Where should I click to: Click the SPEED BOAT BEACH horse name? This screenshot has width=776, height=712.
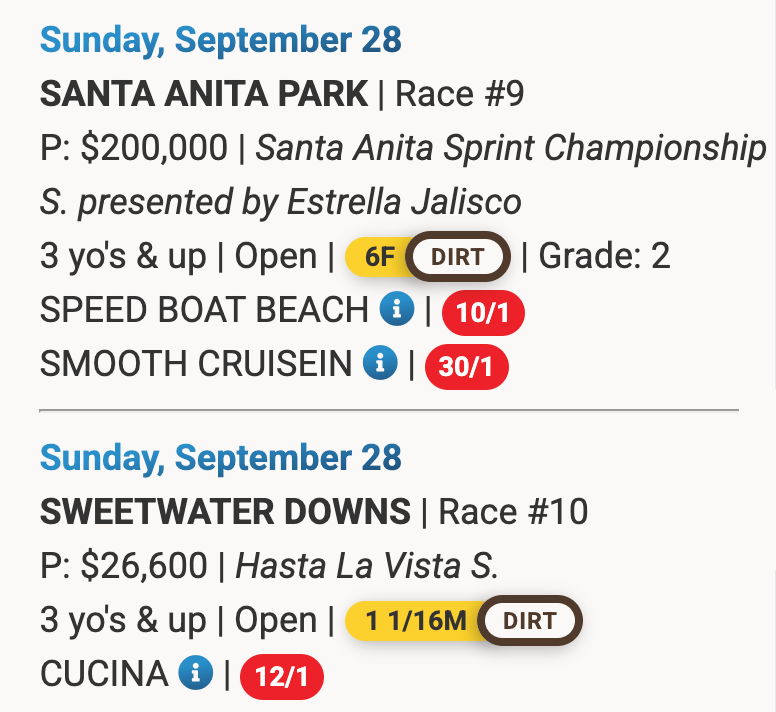click(204, 311)
